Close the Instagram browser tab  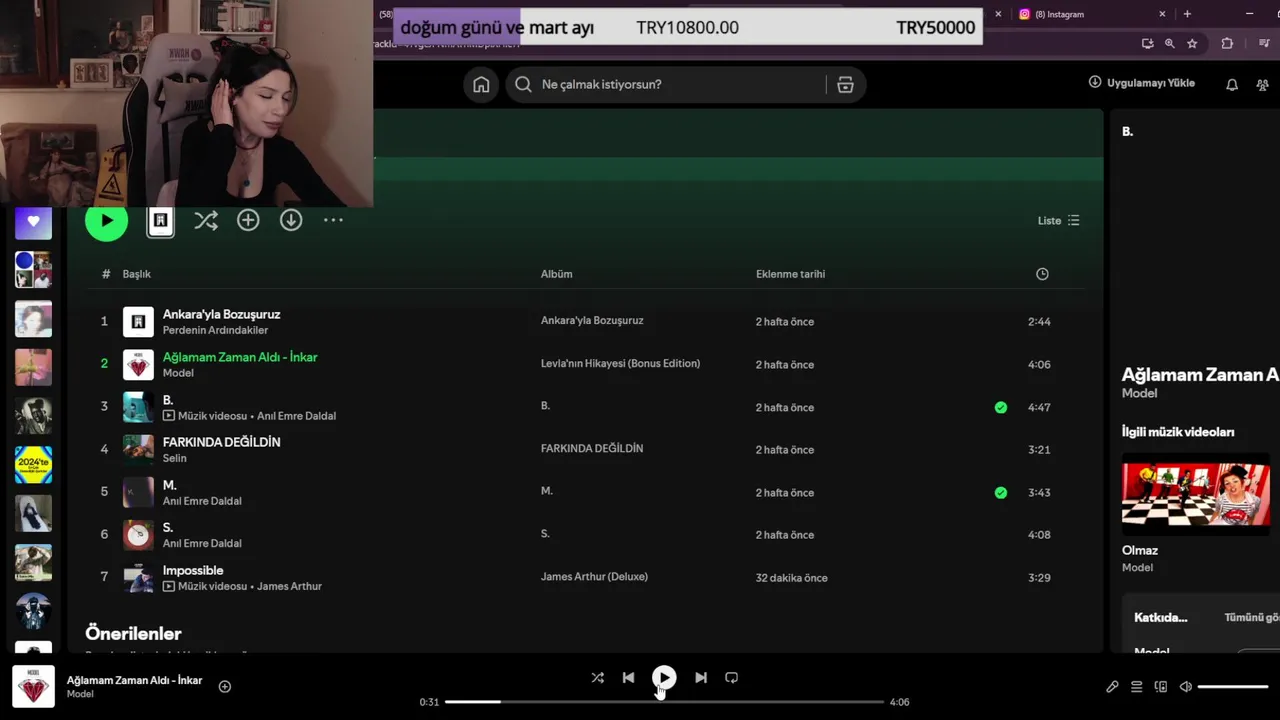click(1162, 14)
